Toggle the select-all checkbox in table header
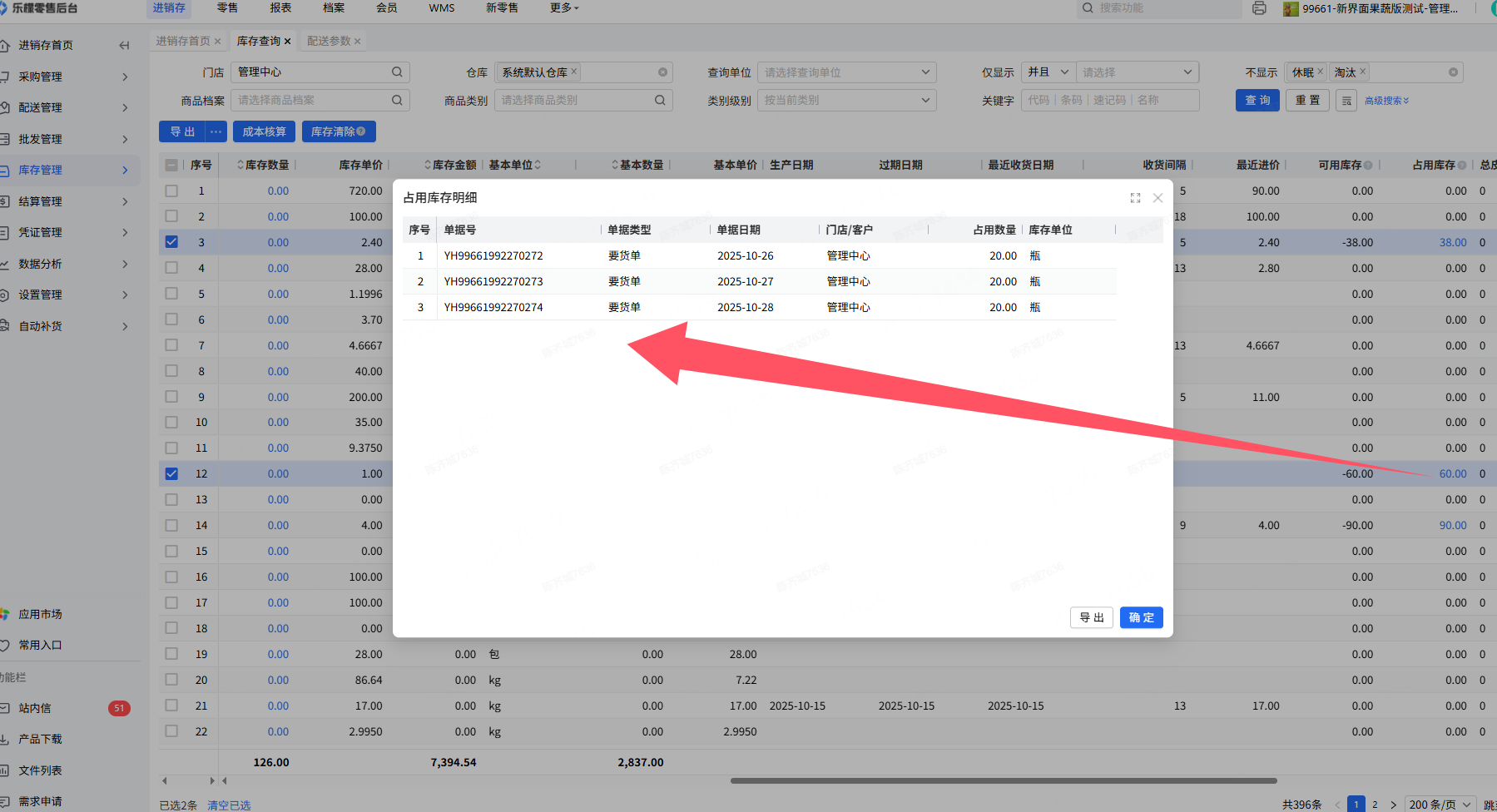The height and width of the screenshot is (812, 1497). pos(171,165)
